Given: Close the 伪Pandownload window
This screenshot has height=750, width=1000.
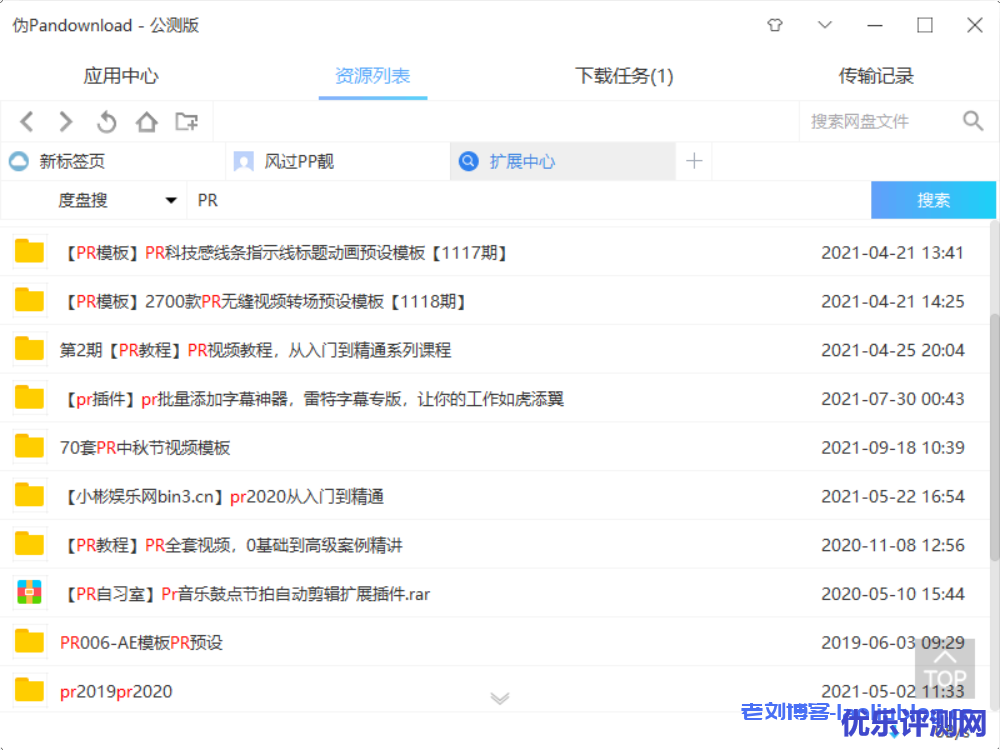Looking at the screenshot, I should tap(974, 26).
